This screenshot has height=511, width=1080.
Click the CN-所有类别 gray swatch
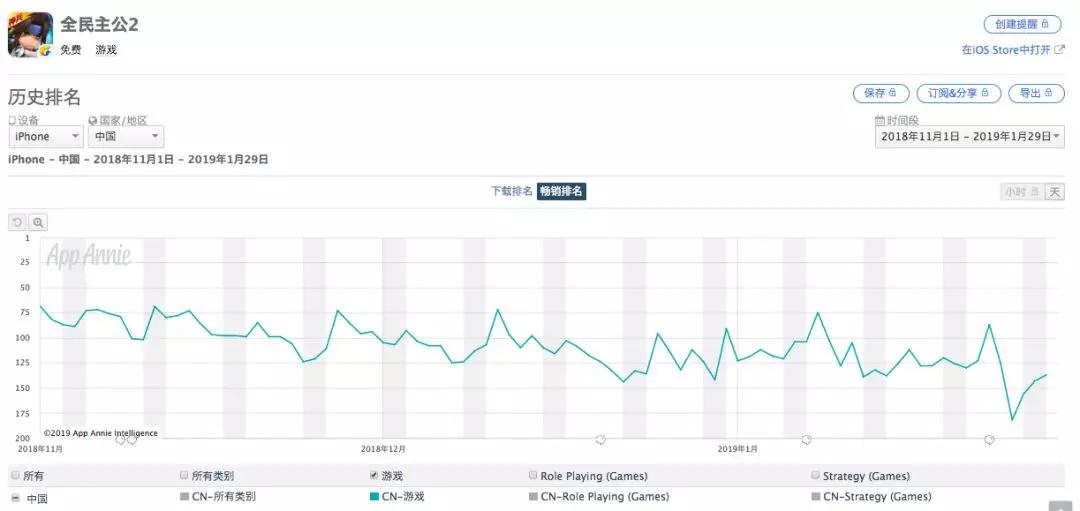[x=184, y=496]
